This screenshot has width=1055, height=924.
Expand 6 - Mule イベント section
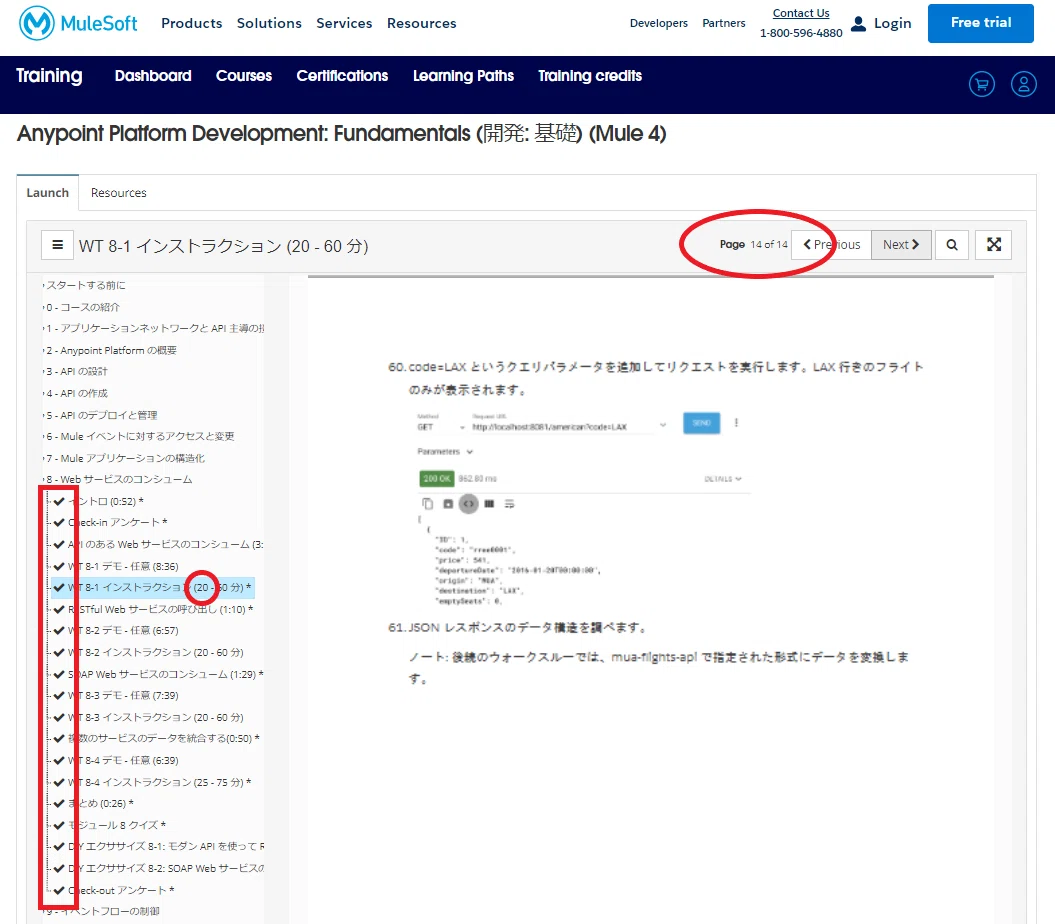point(139,436)
